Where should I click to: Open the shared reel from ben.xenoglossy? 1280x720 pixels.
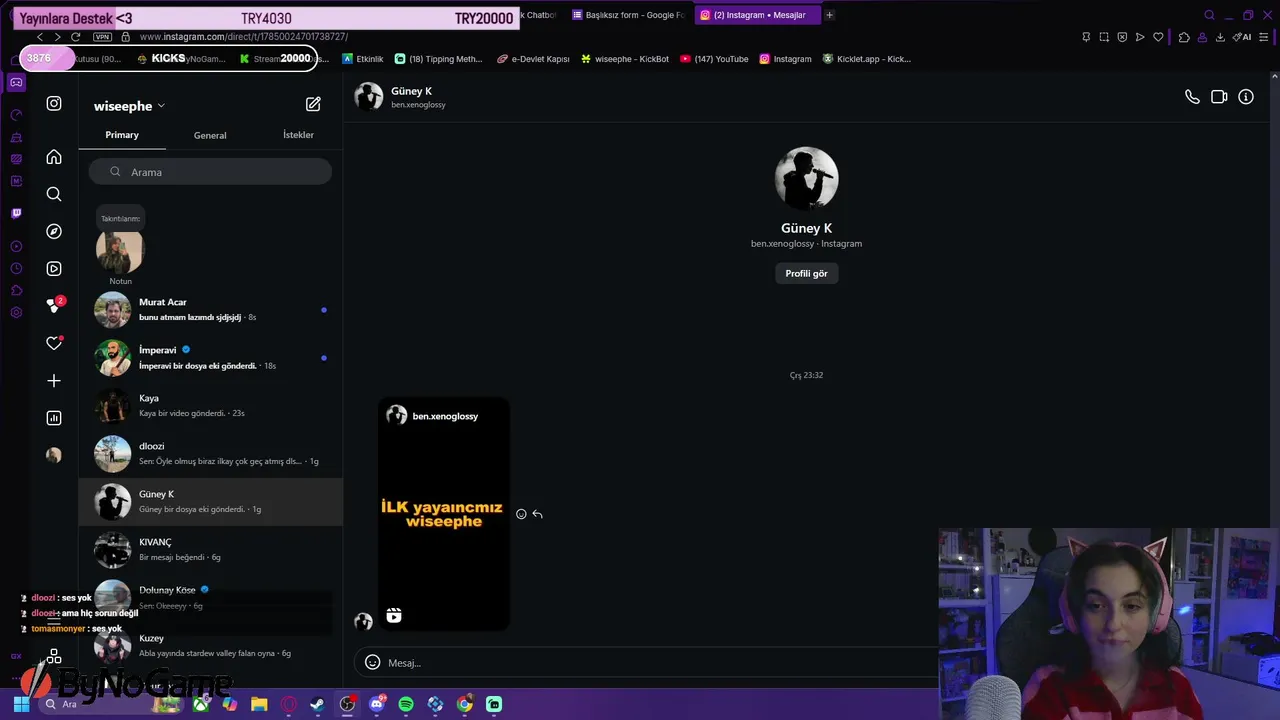click(444, 514)
